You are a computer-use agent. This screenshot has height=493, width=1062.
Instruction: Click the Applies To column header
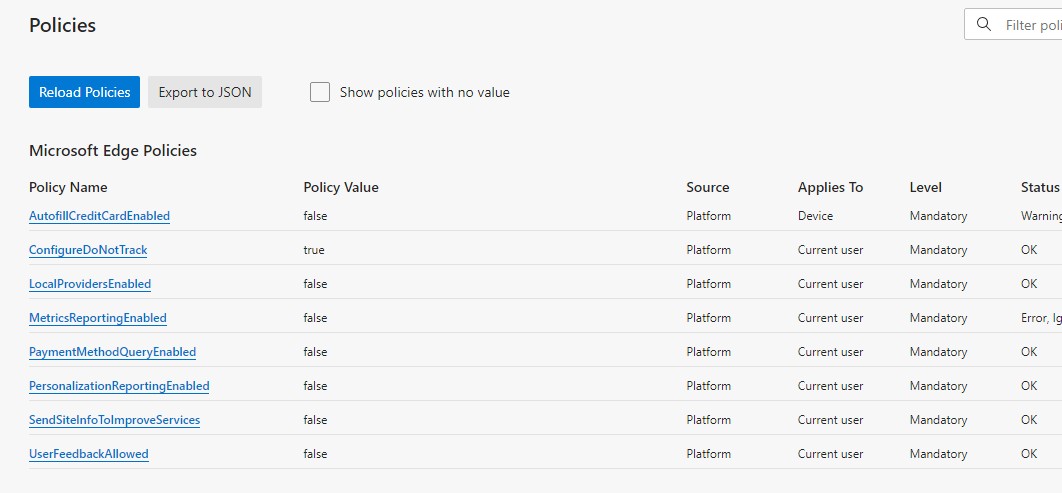[830, 187]
